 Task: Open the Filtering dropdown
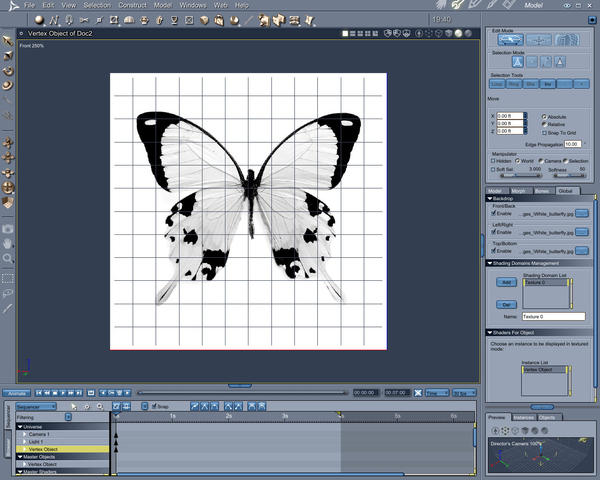coord(68,417)
